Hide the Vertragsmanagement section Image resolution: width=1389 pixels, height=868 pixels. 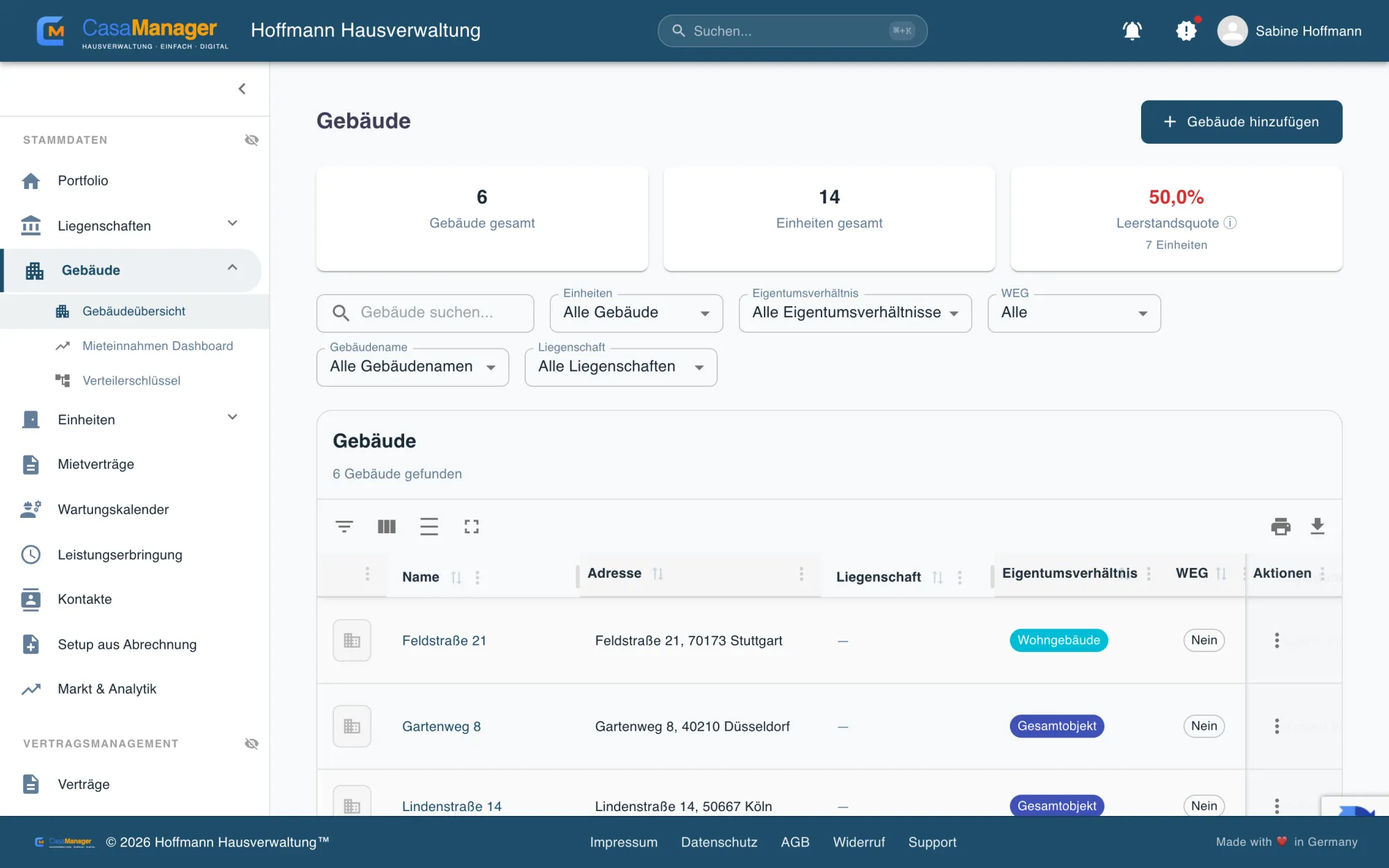251,744
